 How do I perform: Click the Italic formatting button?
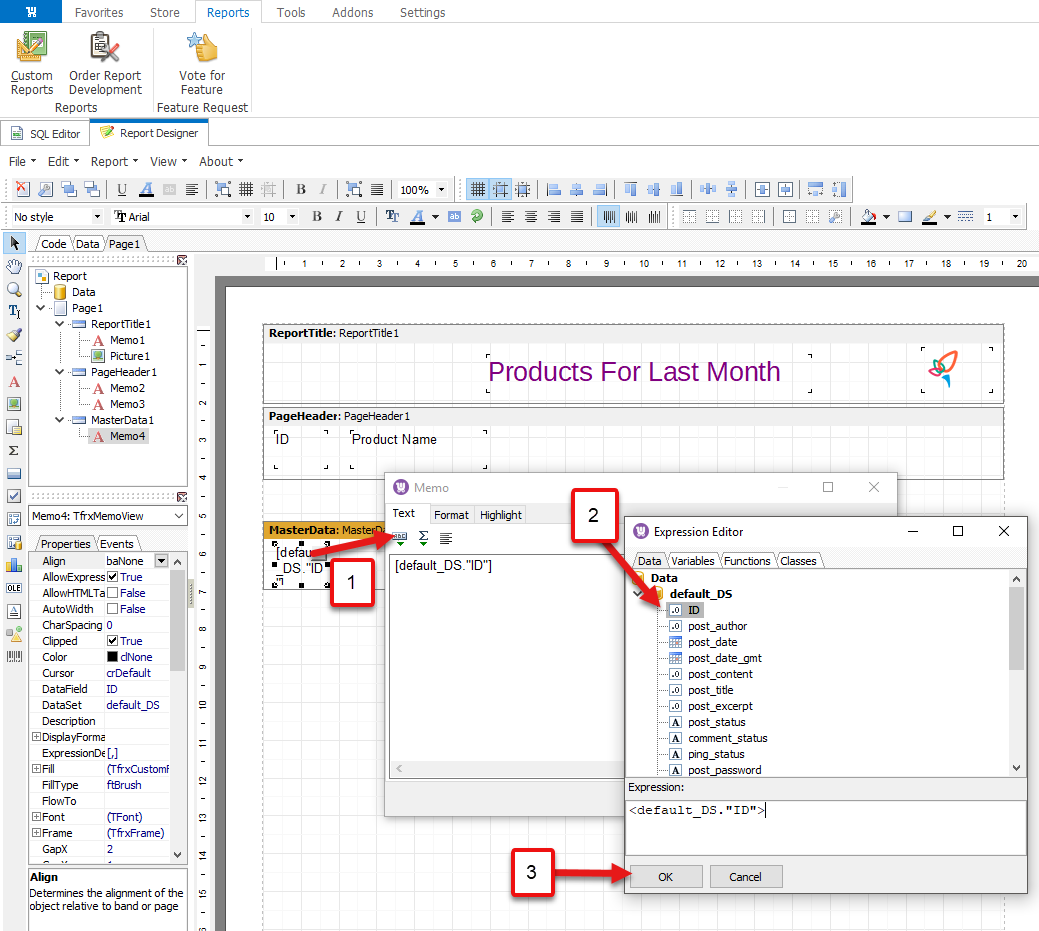[339, 217]
